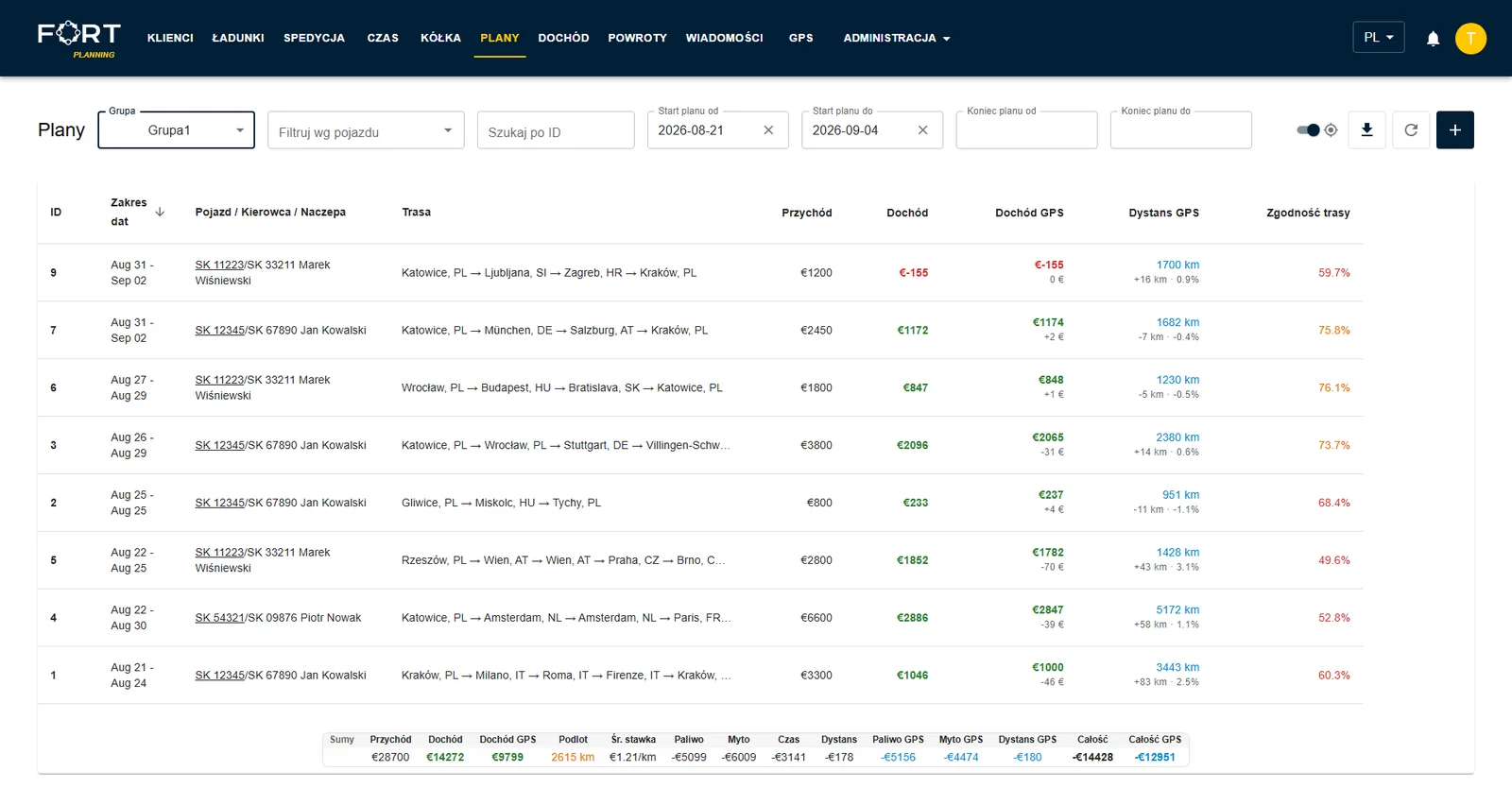Clear the Start planu od date

(x=768, y=130)
